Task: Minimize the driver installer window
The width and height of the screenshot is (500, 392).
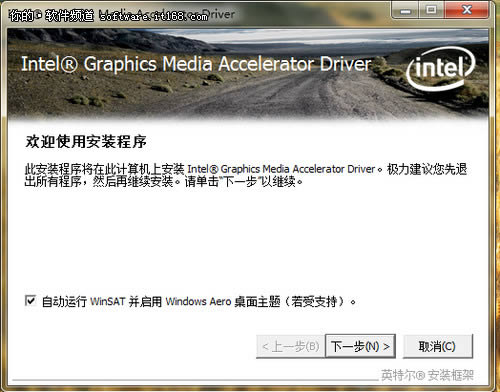Action: (x=405, y=10)
